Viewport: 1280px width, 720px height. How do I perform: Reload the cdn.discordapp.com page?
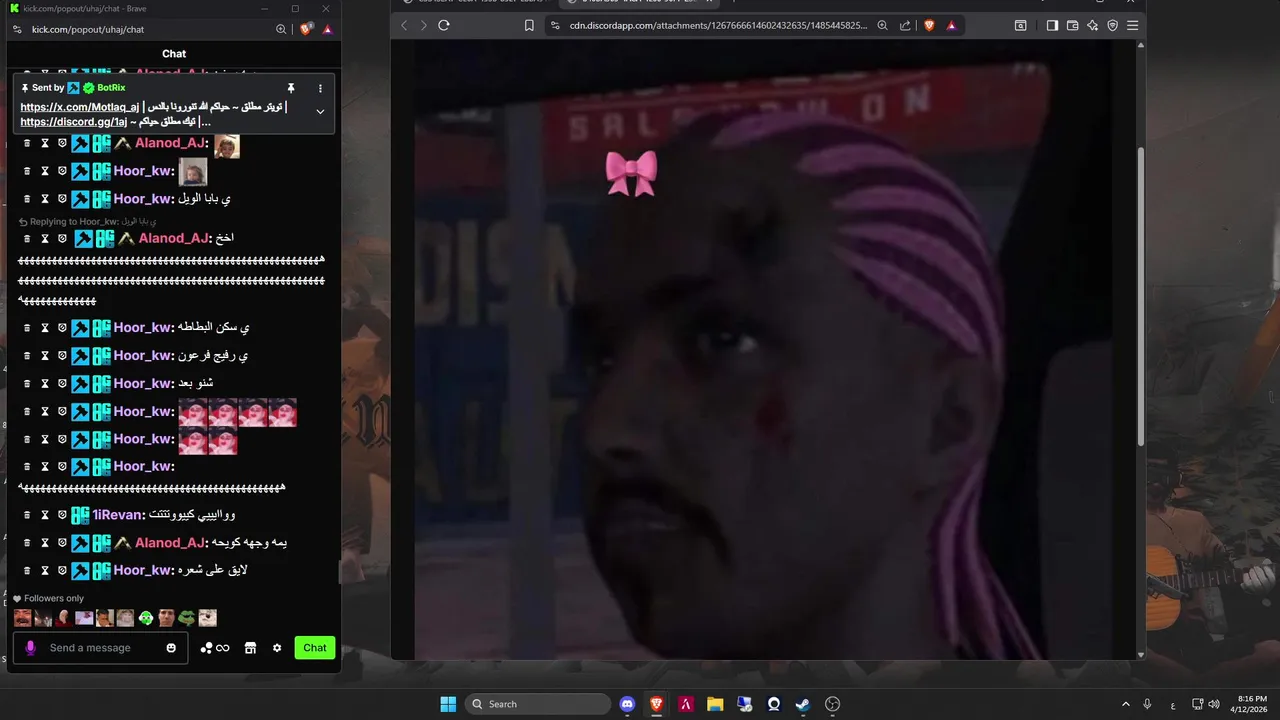pyautogui.click(x=444, y=25)
